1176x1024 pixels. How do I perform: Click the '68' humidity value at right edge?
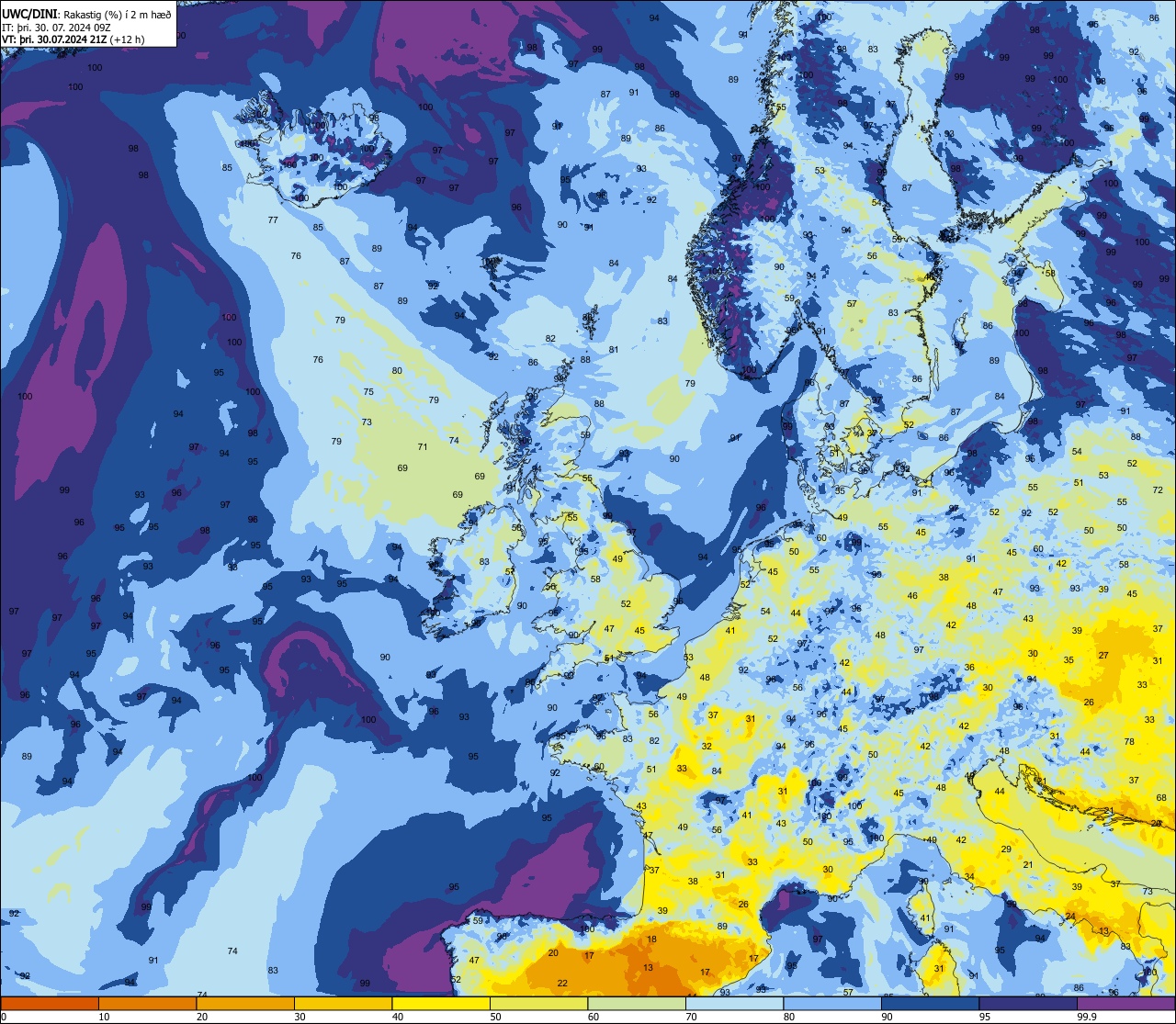(x=1160, y=798)
